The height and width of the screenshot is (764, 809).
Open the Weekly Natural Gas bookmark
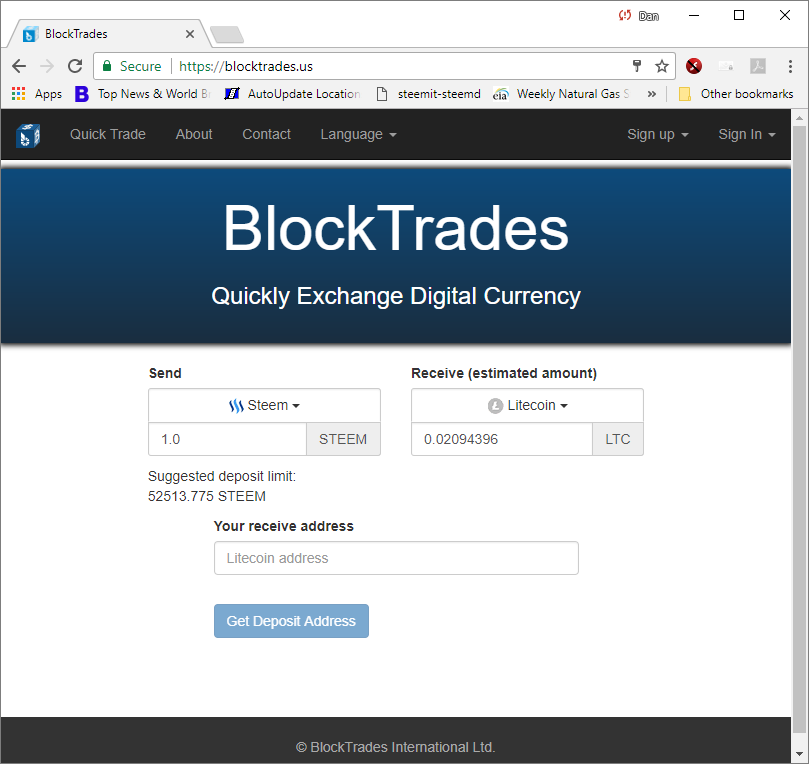pos(561,94)
